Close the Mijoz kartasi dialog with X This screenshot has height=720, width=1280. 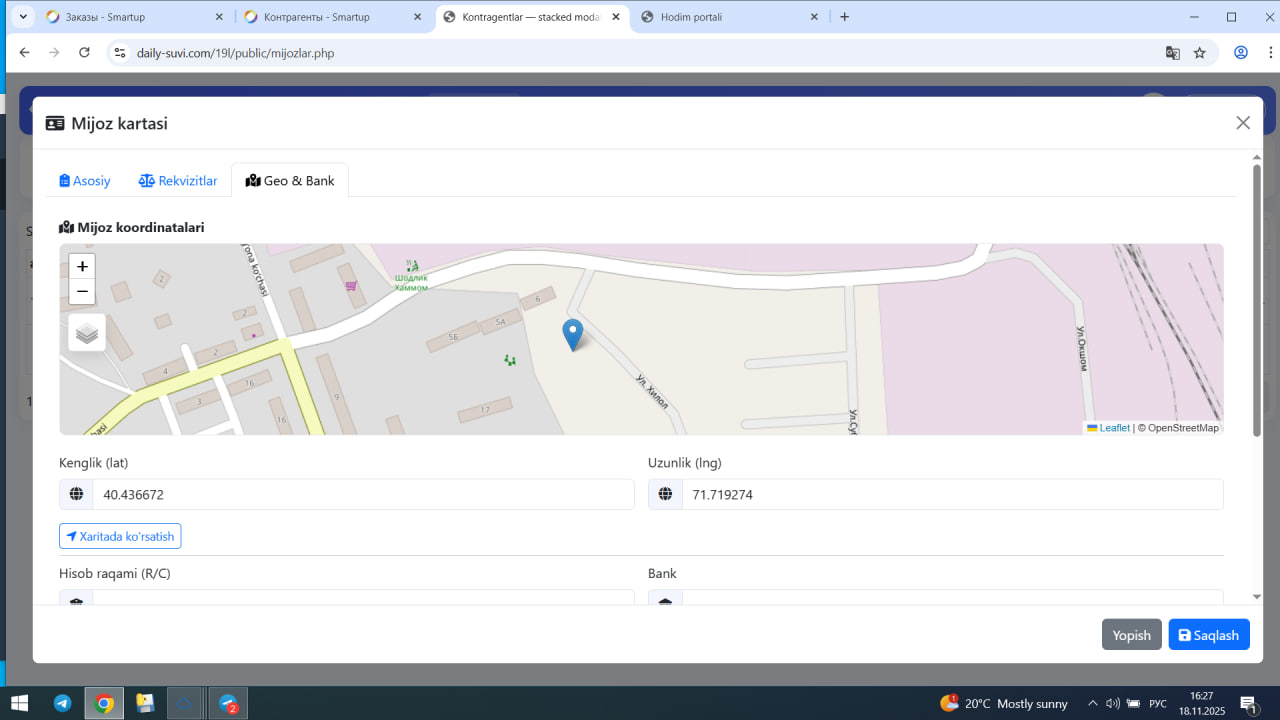[x=1243, y=123]
